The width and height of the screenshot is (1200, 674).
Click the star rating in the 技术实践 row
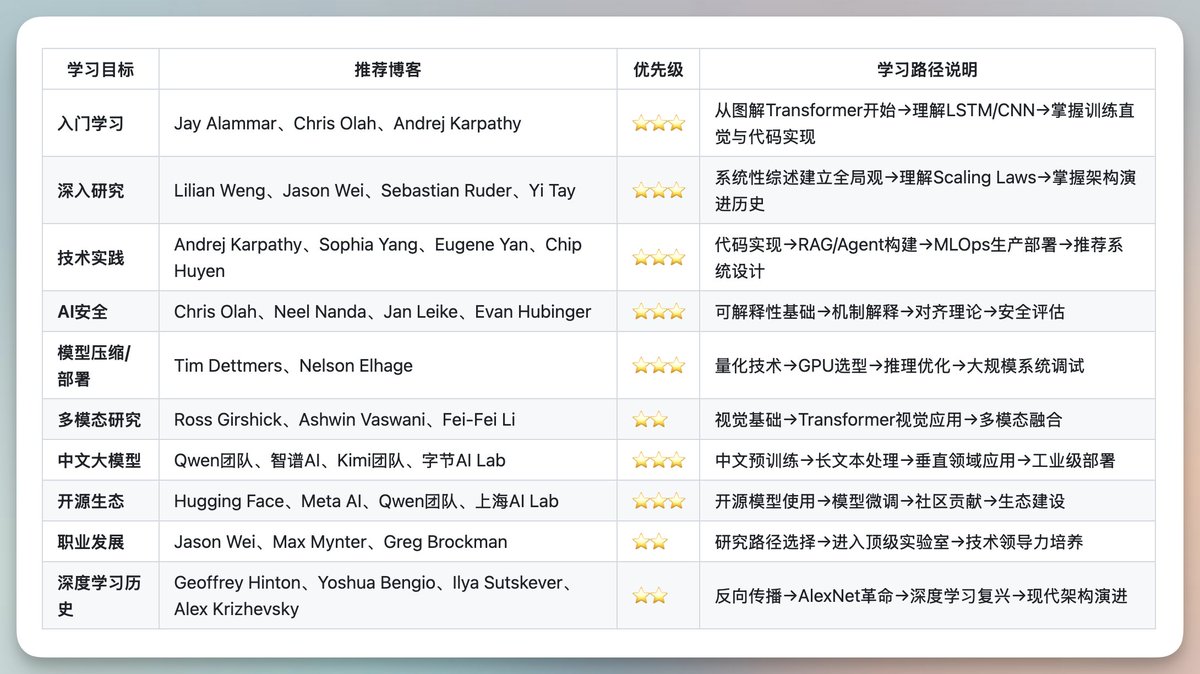pyautogui.click(x=658, y=257)
